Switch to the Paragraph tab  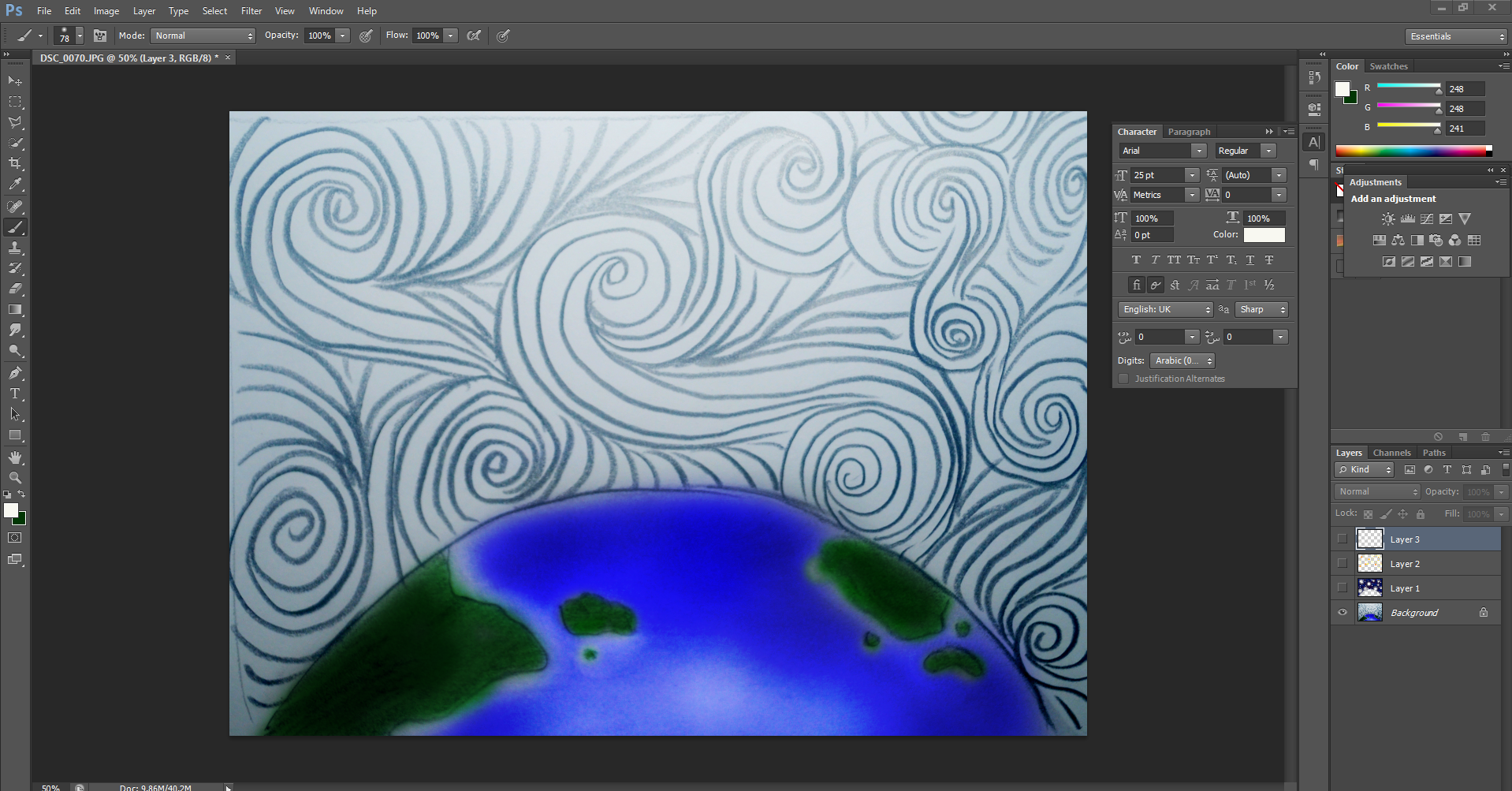[1189, 132]
